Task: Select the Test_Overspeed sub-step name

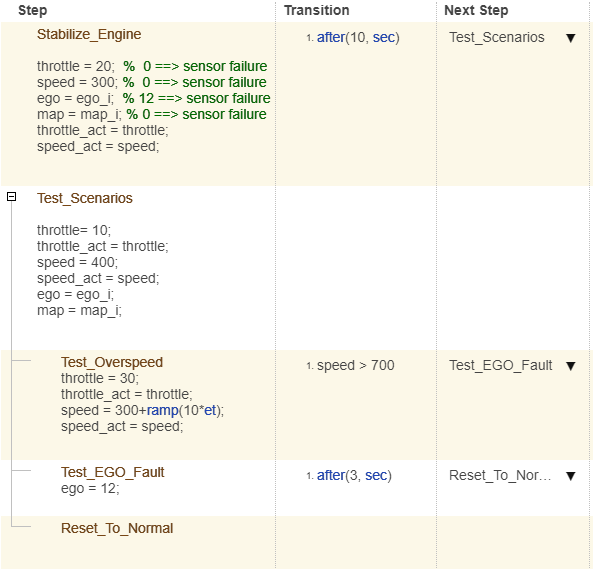Action: coord(112,362)
